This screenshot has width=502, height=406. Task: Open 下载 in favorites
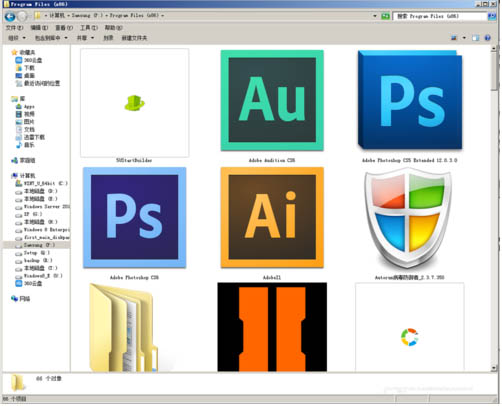tap(25, 68)
